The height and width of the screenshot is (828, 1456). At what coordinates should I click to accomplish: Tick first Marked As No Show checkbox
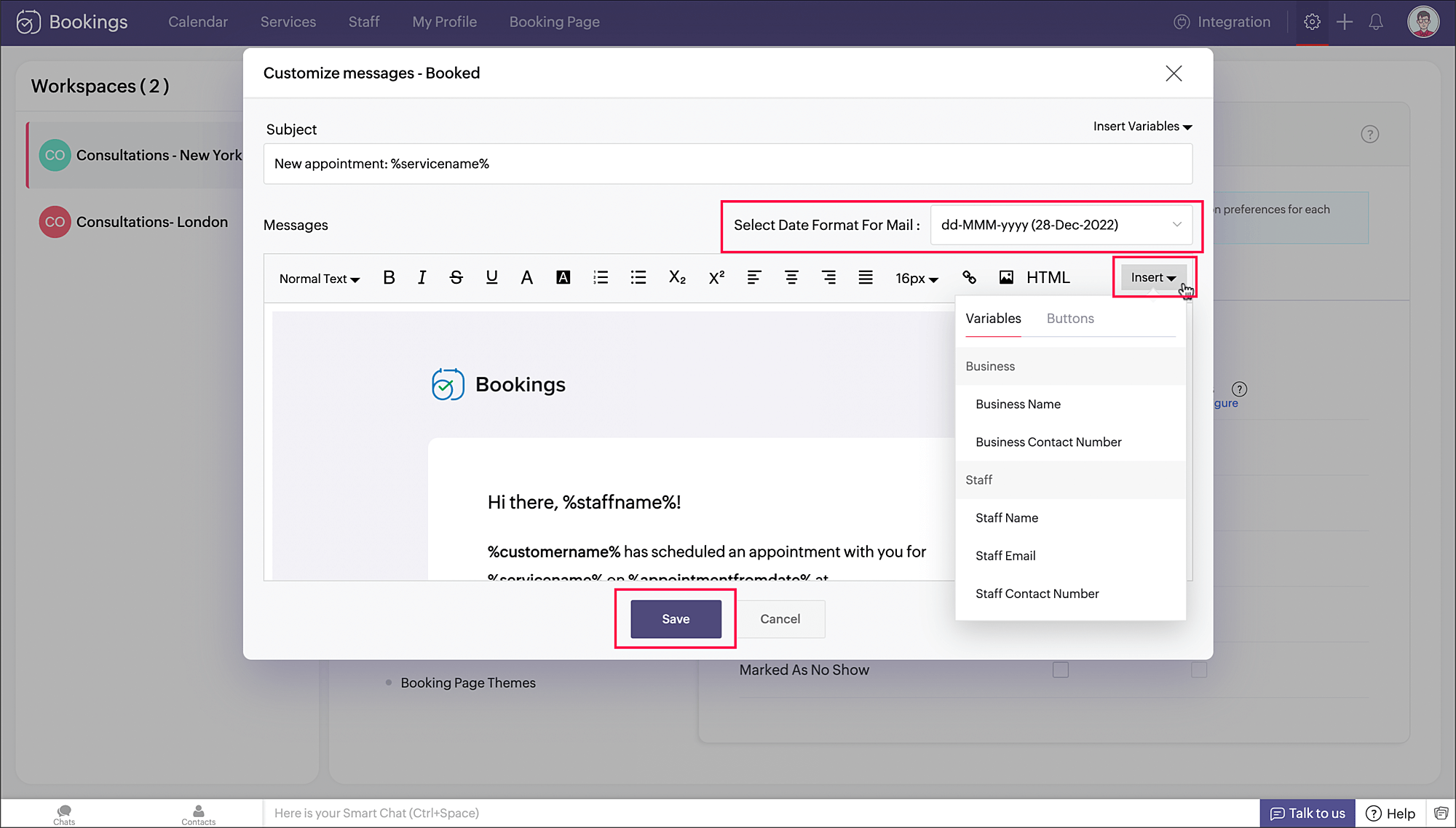[1061, 669]
